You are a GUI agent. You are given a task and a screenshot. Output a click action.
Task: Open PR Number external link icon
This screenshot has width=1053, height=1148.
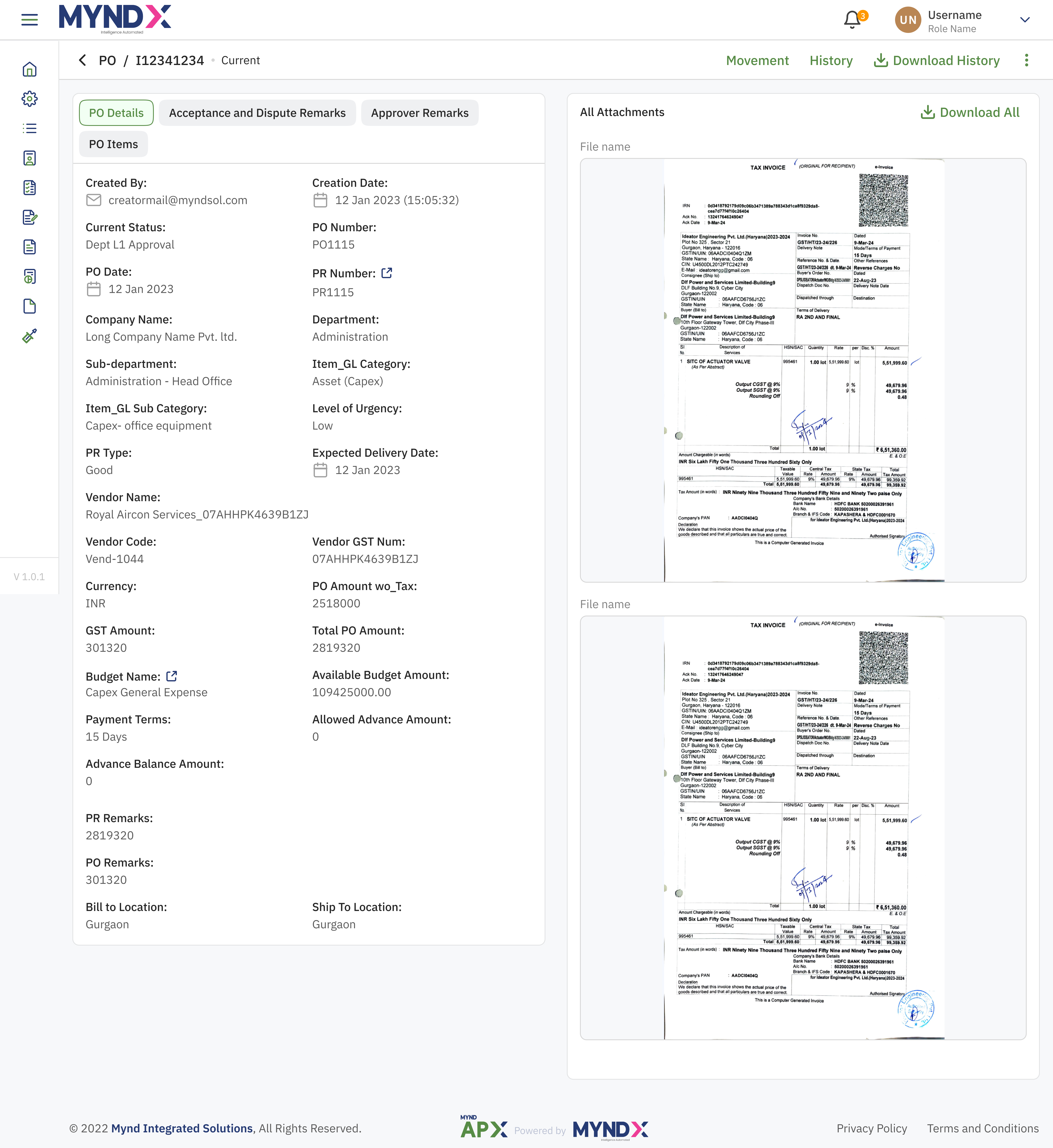click(x=387, y=273)
